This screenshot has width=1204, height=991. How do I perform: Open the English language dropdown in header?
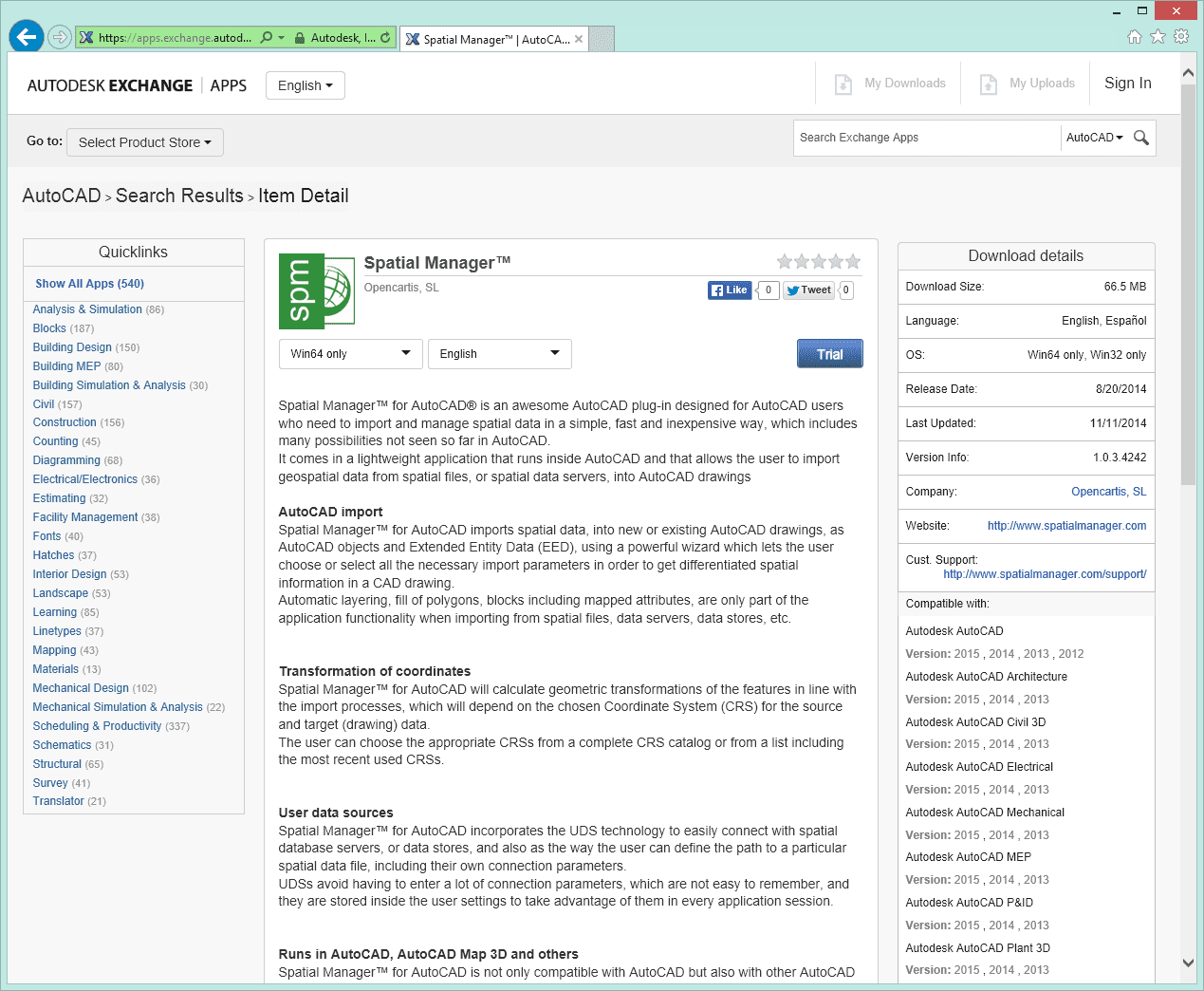point(306,85)
